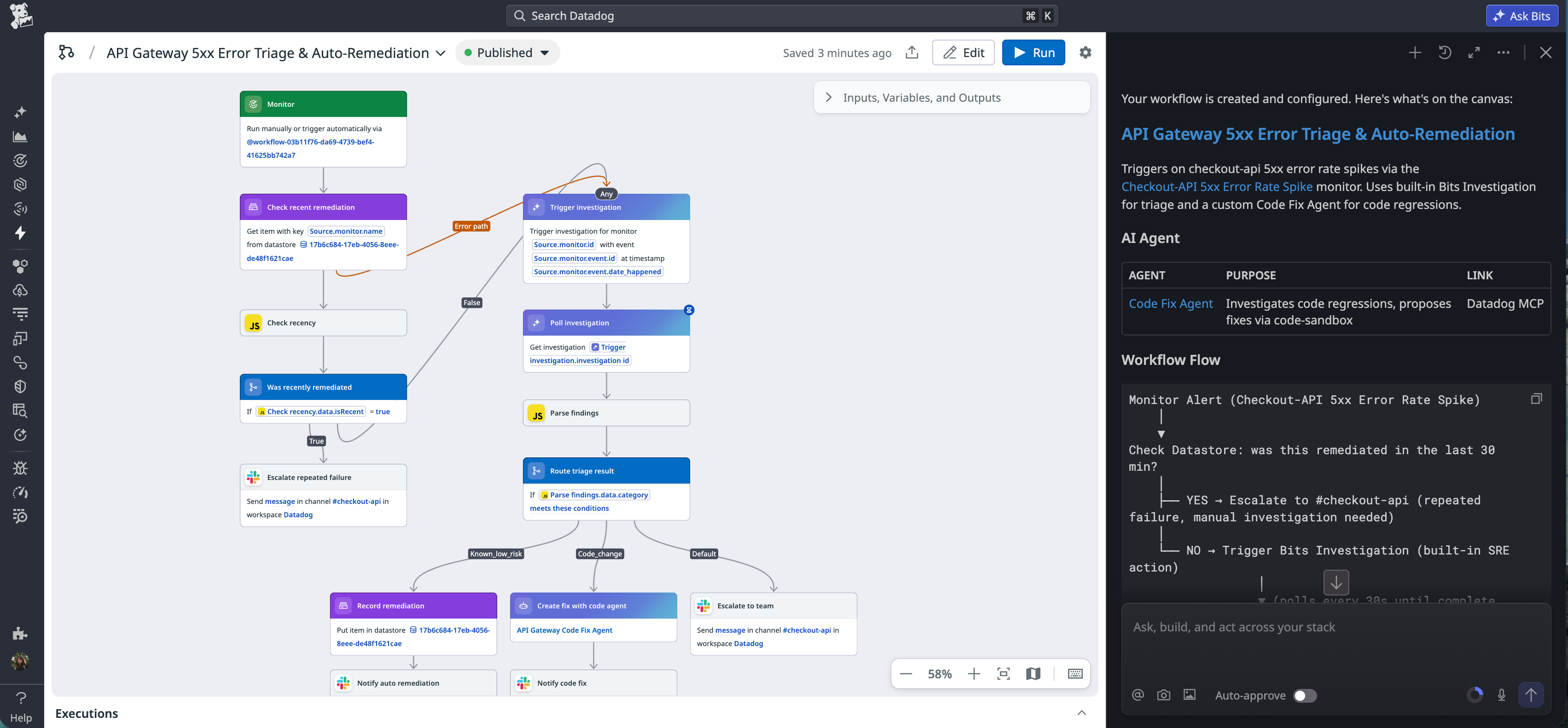Jump to bottom of chat with down arrow

tap(1336, 583)
